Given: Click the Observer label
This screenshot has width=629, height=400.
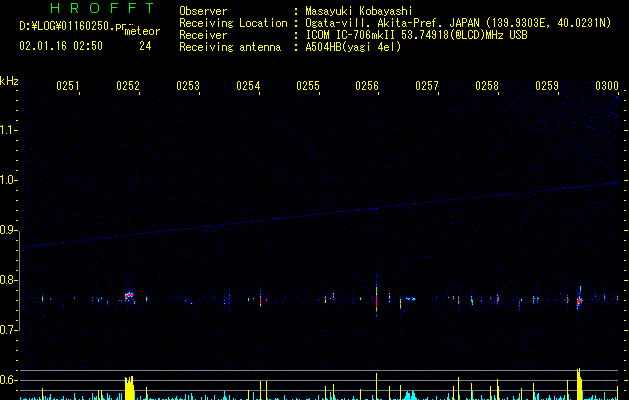Looking at the screenshot, I should (x=203, y=11).
